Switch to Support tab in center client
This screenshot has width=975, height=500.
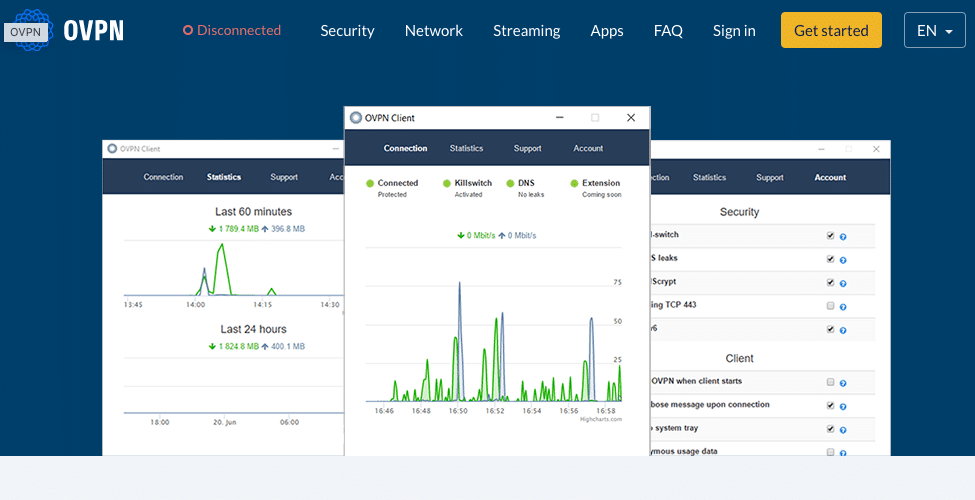tap(527, 148)
